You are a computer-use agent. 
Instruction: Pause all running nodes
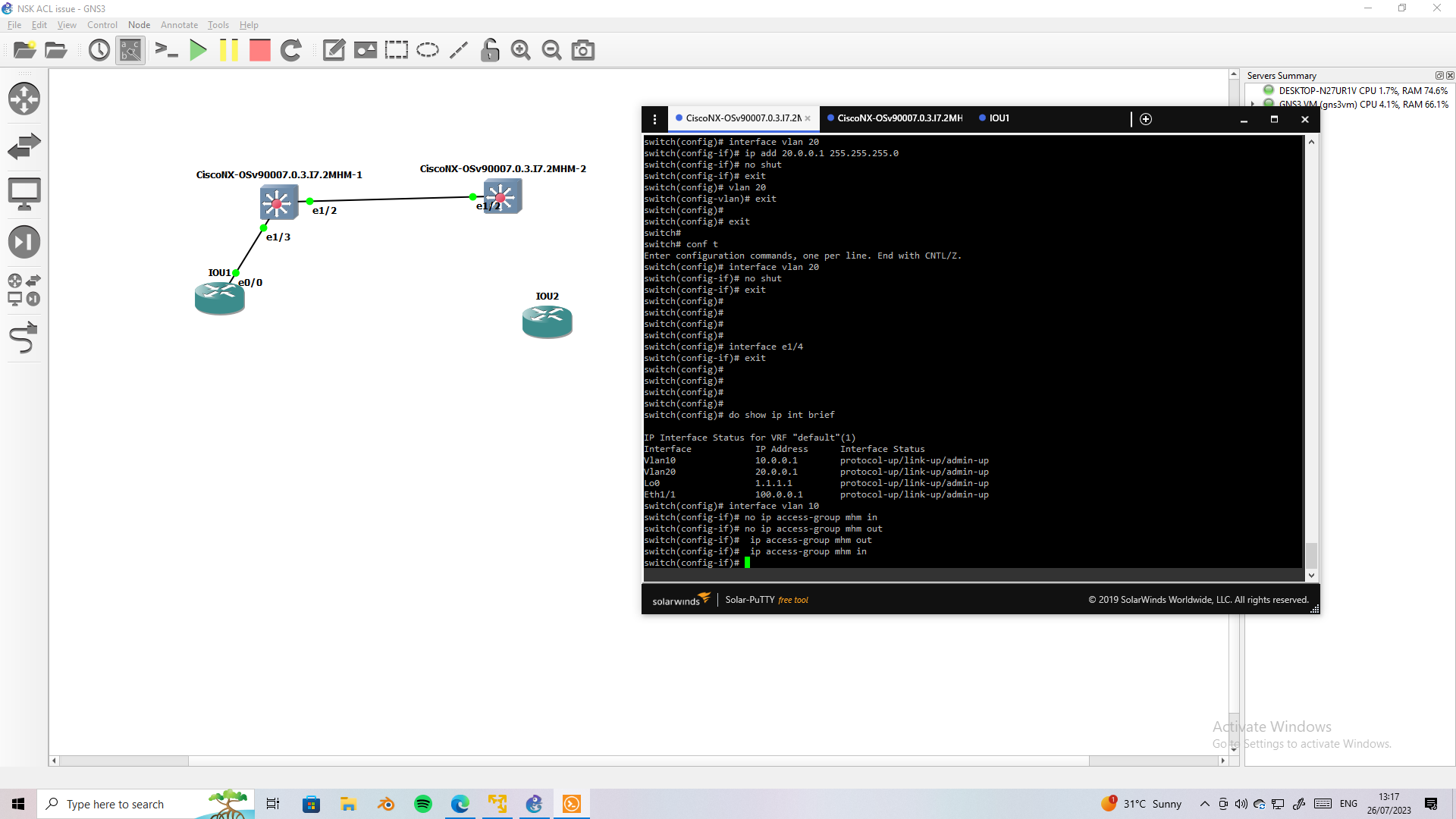click(x=229, y=50)
